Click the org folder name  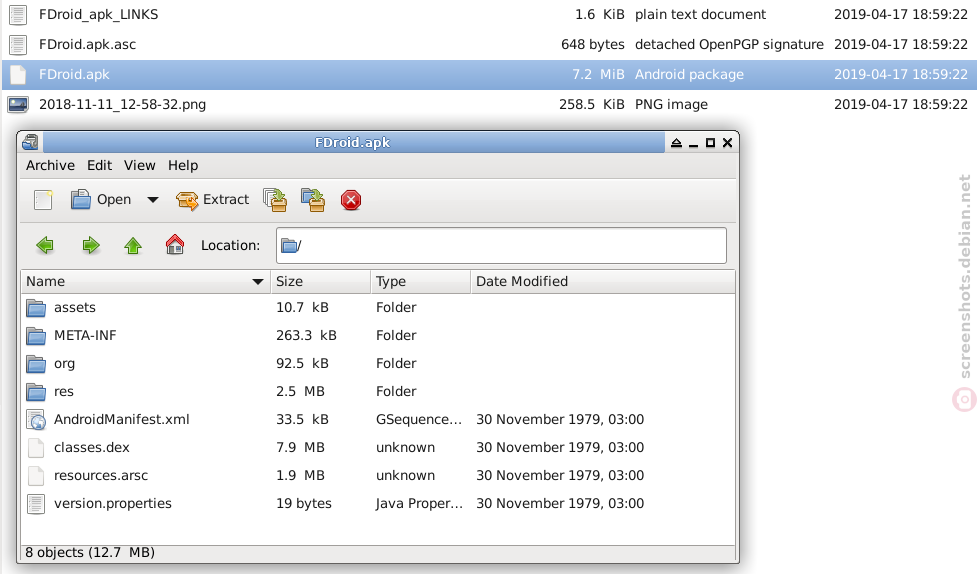[x=64, y=364]
